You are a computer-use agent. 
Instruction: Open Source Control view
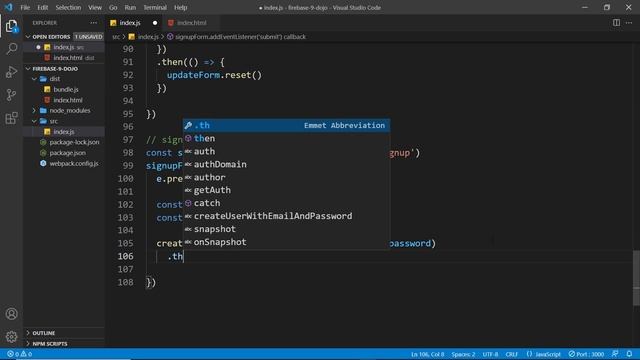[11, 95]
